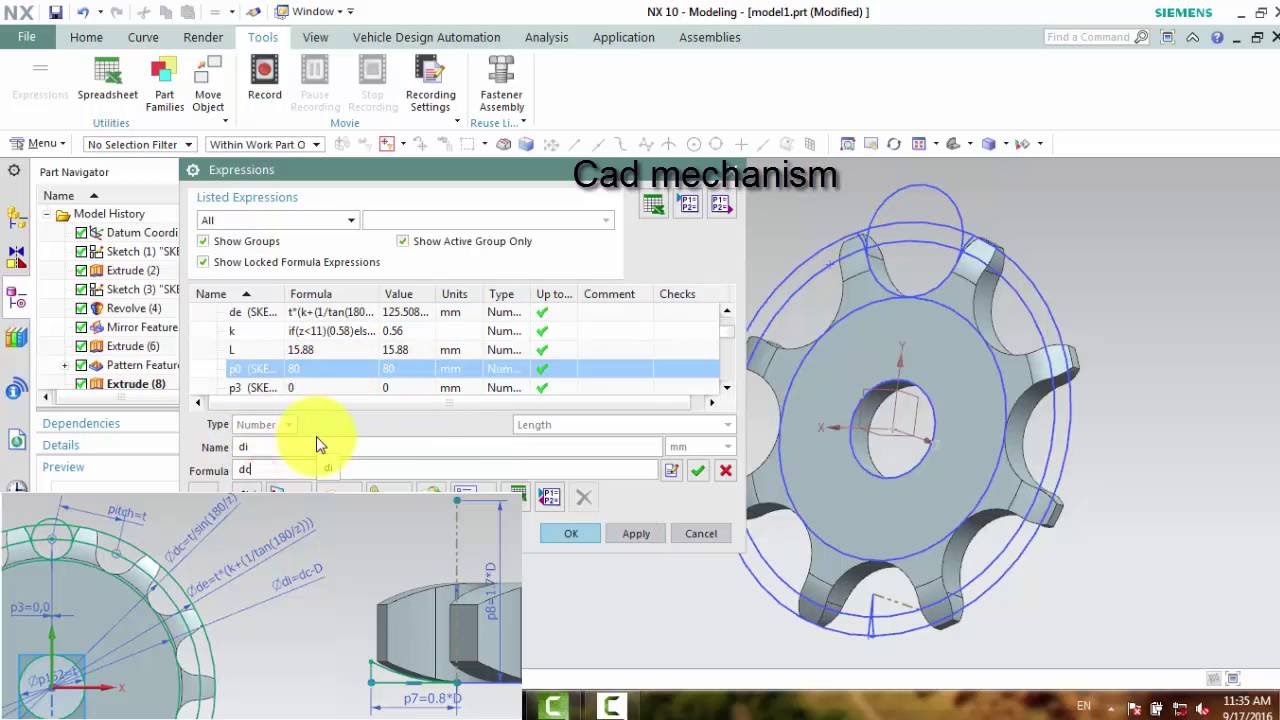1280x720 pixels.
Task: Toggle Show Groups checkbox
Action: click(203, 241)
